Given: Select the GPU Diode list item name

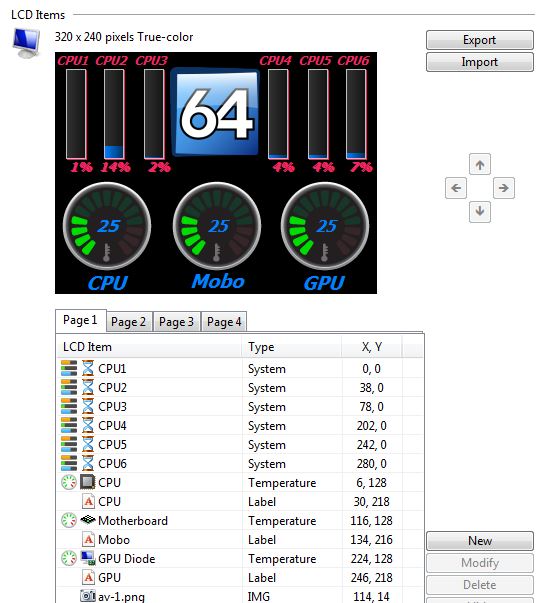Looking at the screenshot, I should [x=127, y=559].
